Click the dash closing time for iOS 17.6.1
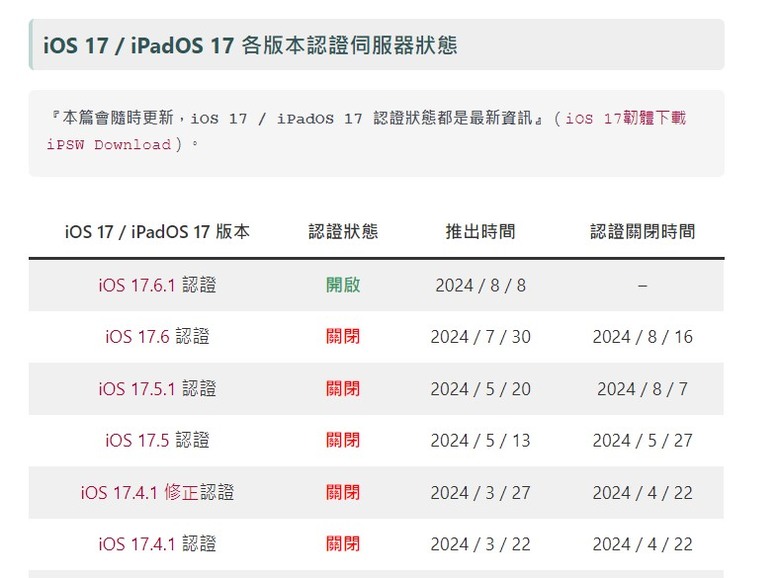 pos(643,286)
